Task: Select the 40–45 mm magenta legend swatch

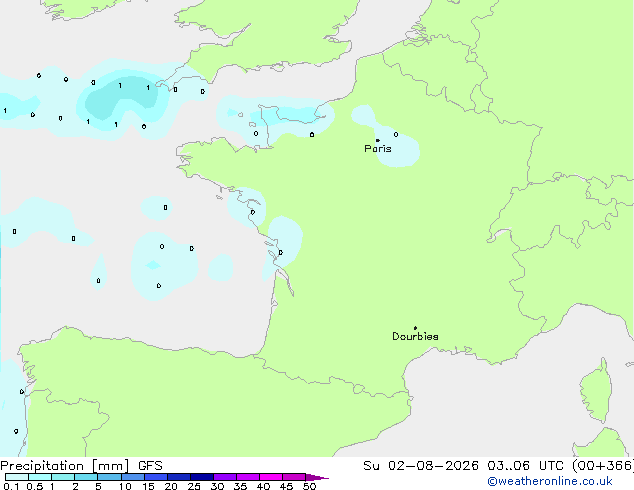Action: click(271, 477)
